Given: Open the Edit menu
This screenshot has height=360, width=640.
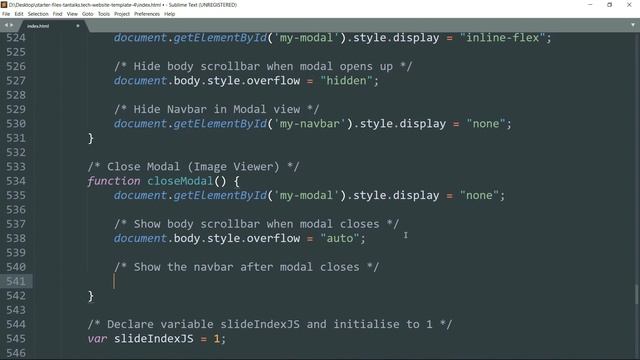Looking at the screenshot, I should tap(19, 14).
